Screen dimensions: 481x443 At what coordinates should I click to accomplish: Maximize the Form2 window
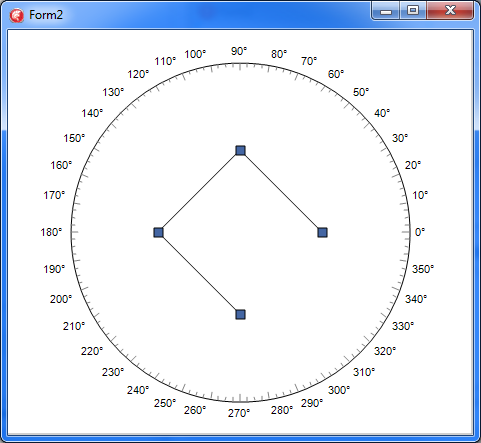[413, 11]
